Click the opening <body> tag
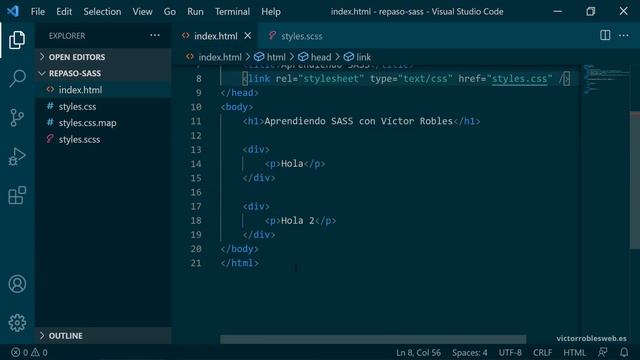 pyautogui.click(x=237, y=107)
